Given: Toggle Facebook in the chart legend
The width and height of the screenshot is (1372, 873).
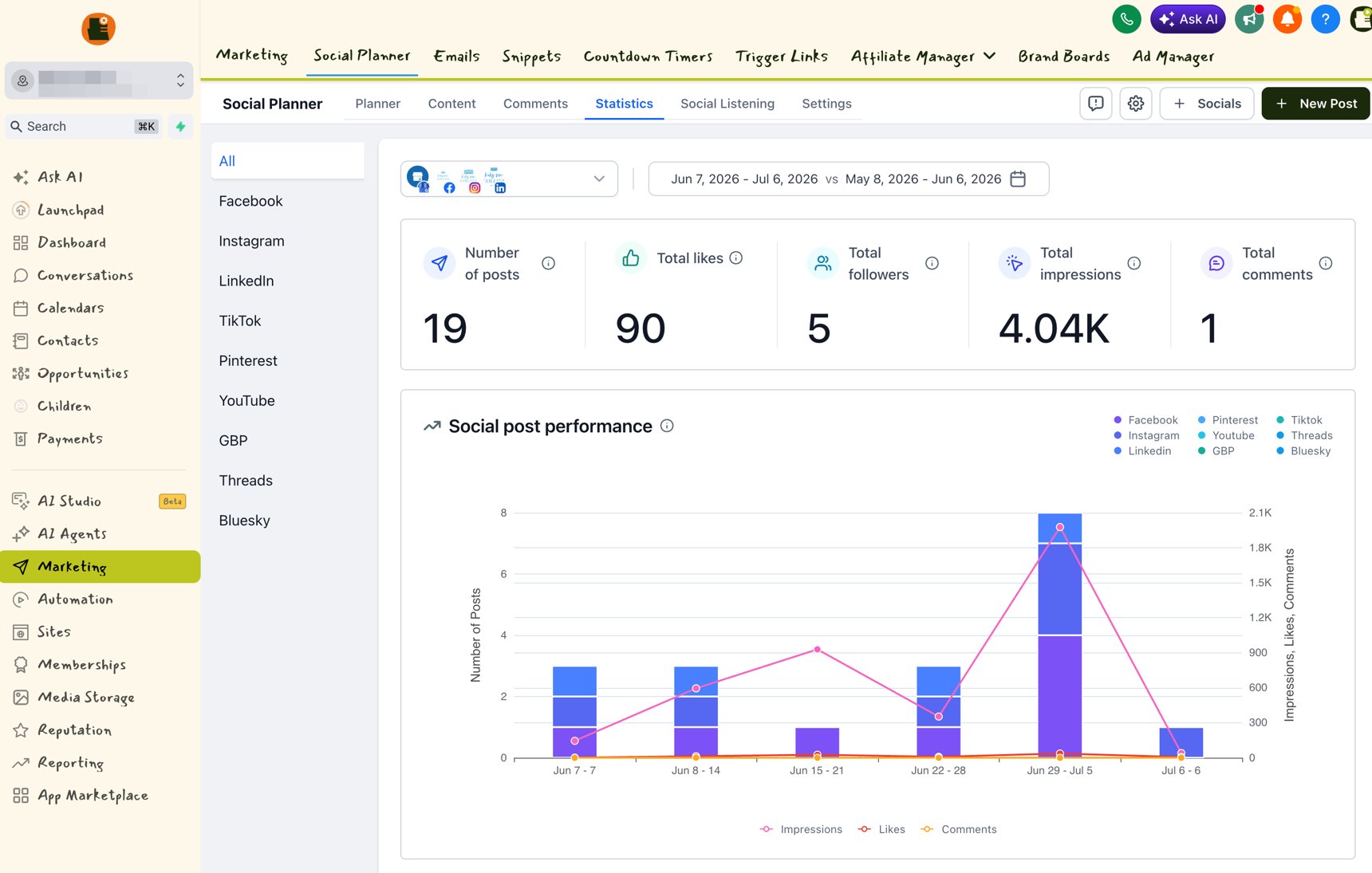Looking at the screenshot, I should click(1145, 420).
